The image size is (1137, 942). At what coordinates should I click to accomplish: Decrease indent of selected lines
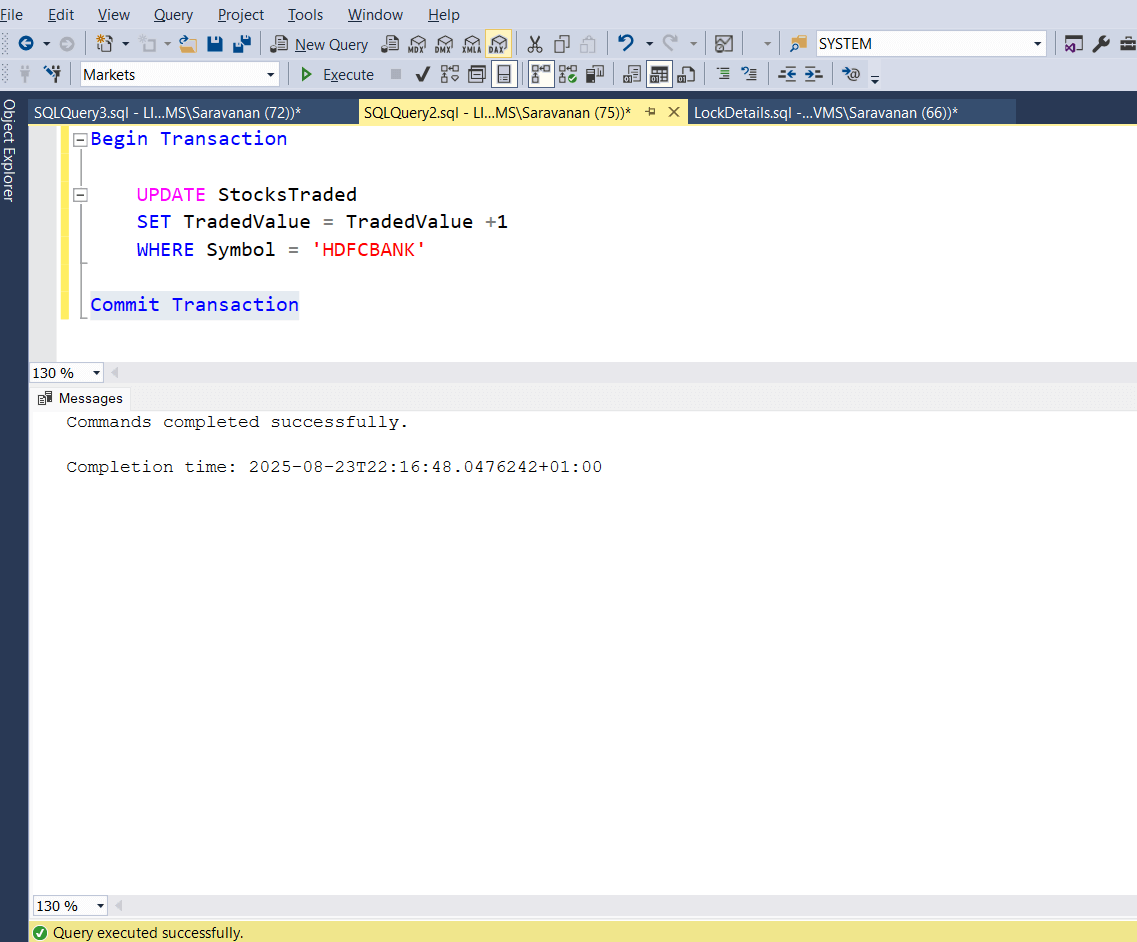pos(787,74)
